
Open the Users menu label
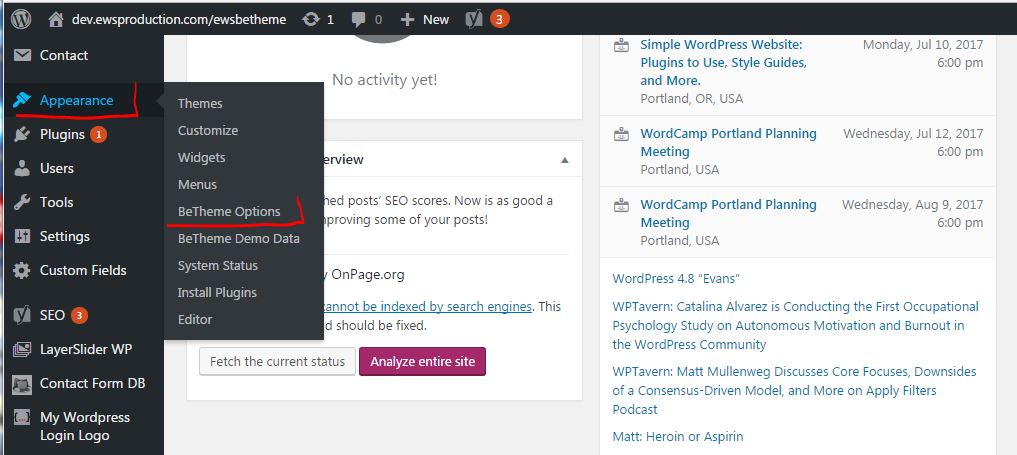click(56, 169)
